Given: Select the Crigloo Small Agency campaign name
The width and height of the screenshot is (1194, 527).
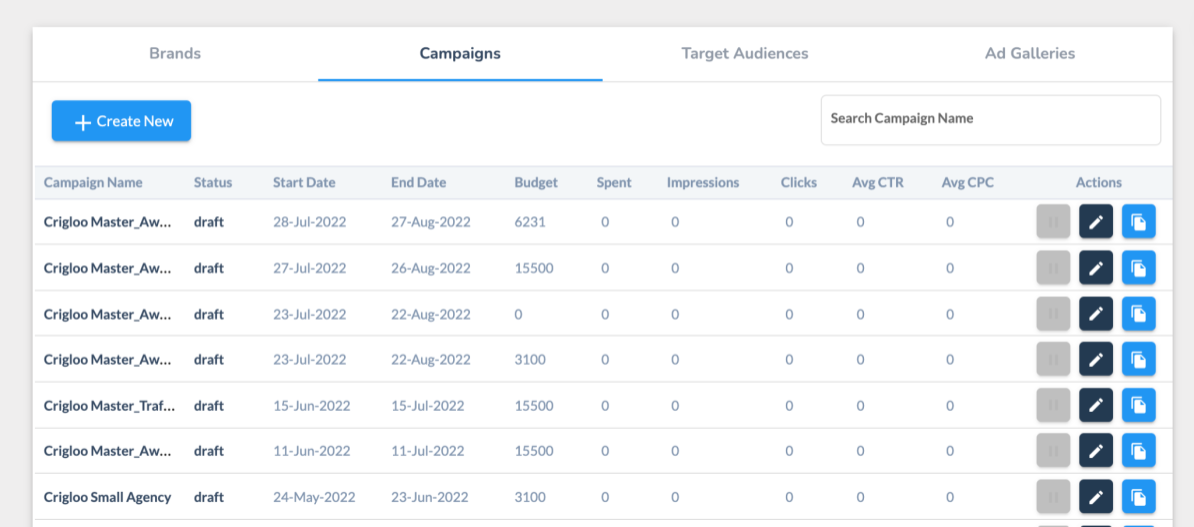Looking at the screenshot, I should pyautogui.click(x=107, y=497).
